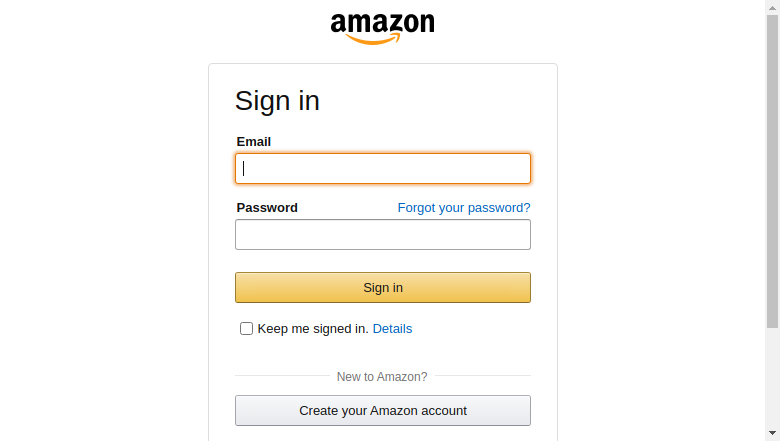
Task: Open the Details link
Action: click(x=392, y=329)
